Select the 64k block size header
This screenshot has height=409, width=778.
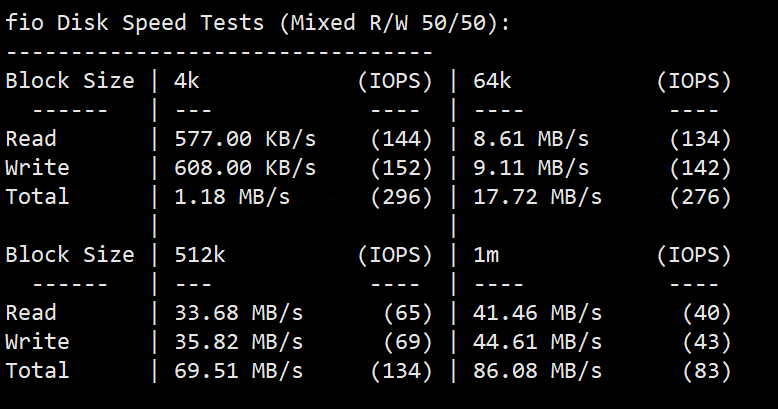coord(492,81)
